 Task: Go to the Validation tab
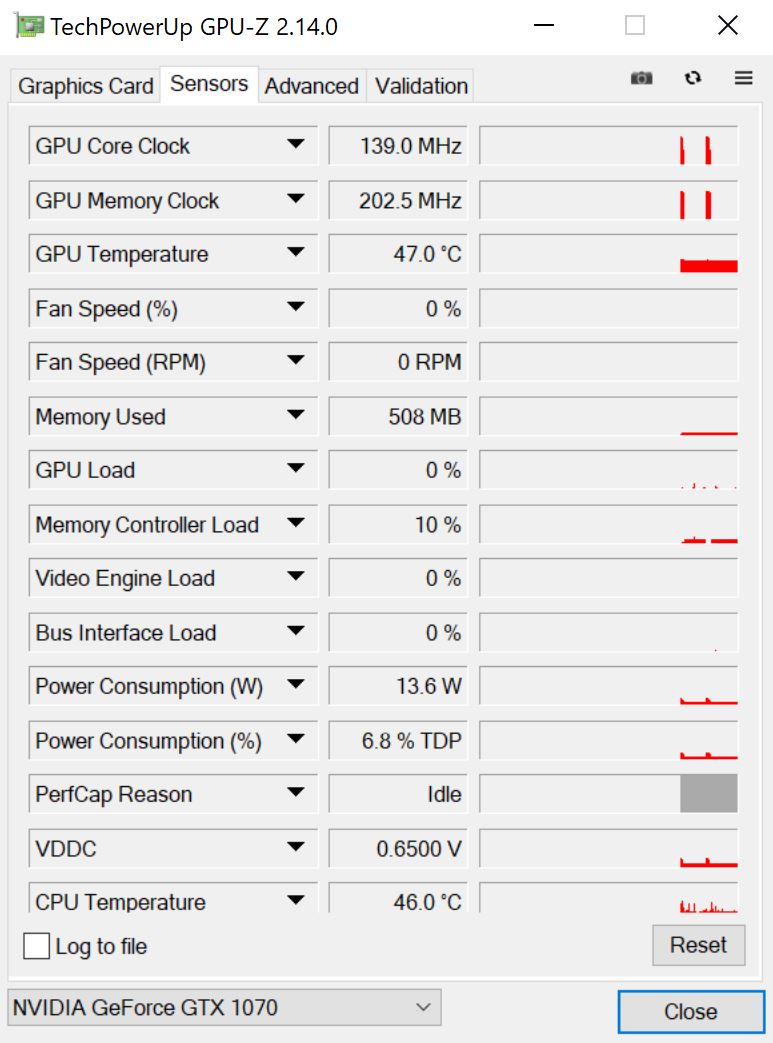point(421,86)
